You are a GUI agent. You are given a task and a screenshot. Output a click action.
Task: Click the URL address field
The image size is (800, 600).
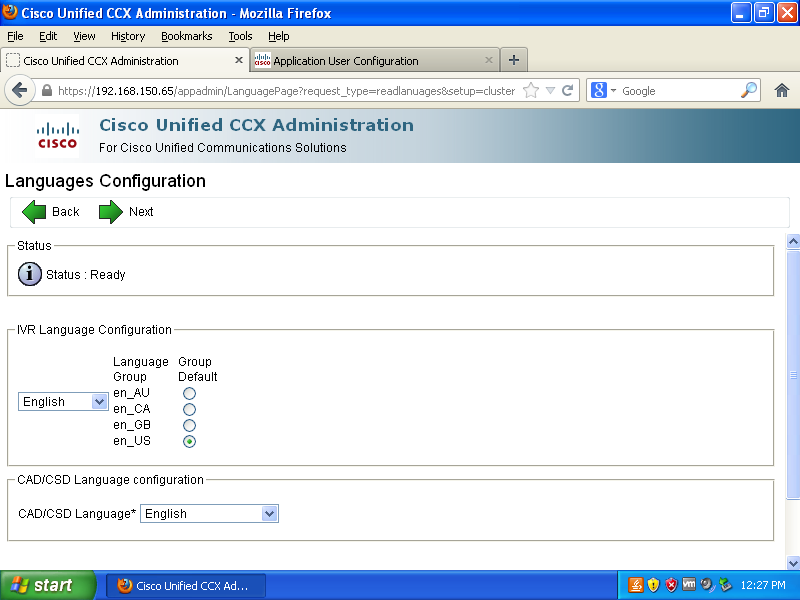coord(286,91)
